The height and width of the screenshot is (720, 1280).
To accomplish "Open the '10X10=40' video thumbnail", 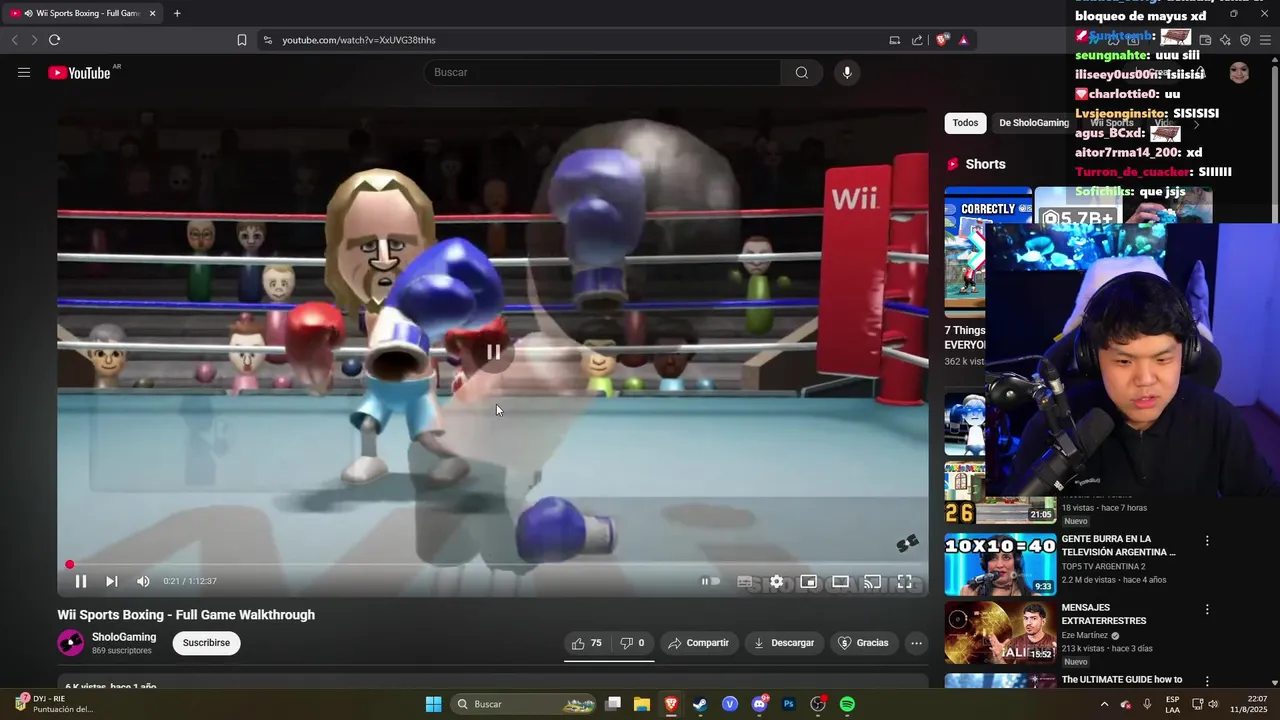I will click(x=1000, y=564).
